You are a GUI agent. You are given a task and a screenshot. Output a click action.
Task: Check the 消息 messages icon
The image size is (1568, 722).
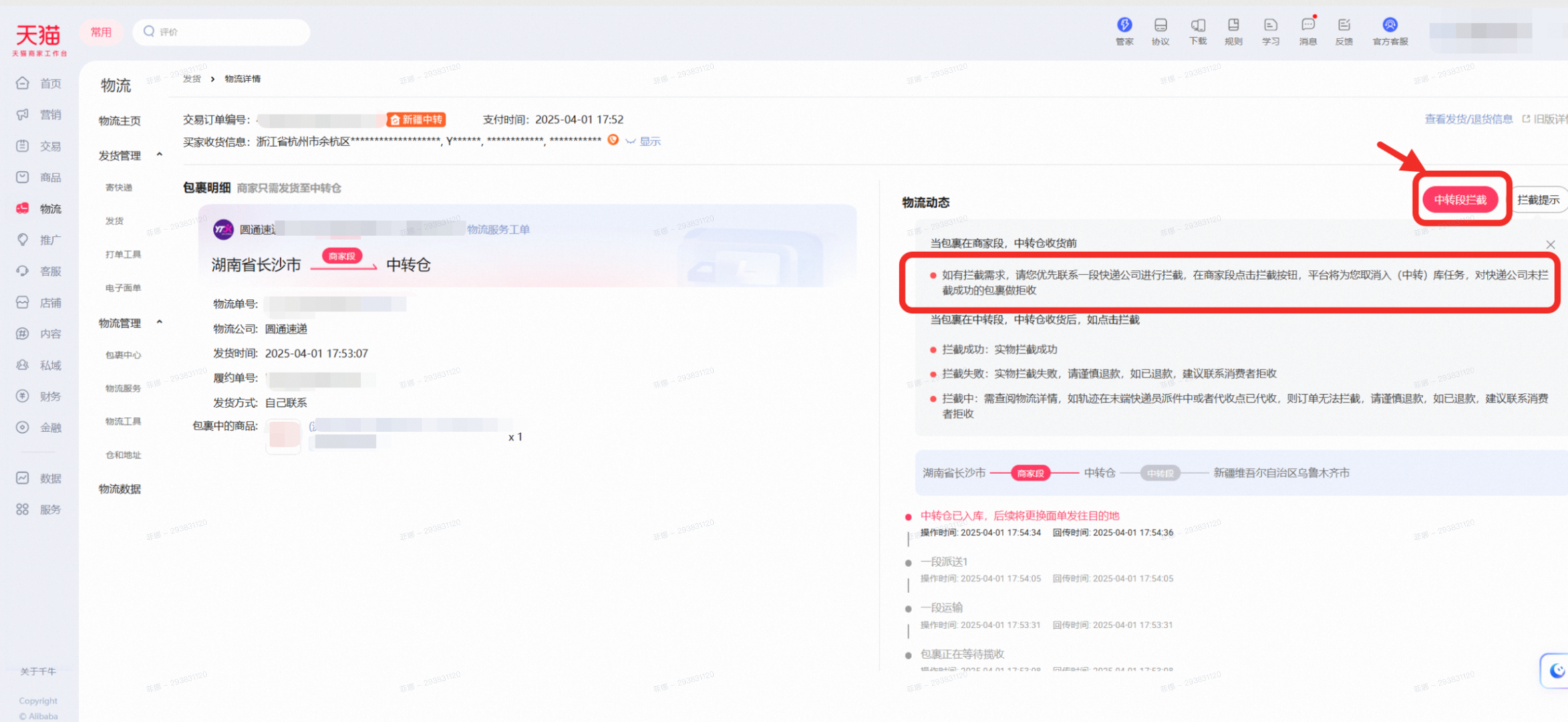click(x=1308, y=31)
